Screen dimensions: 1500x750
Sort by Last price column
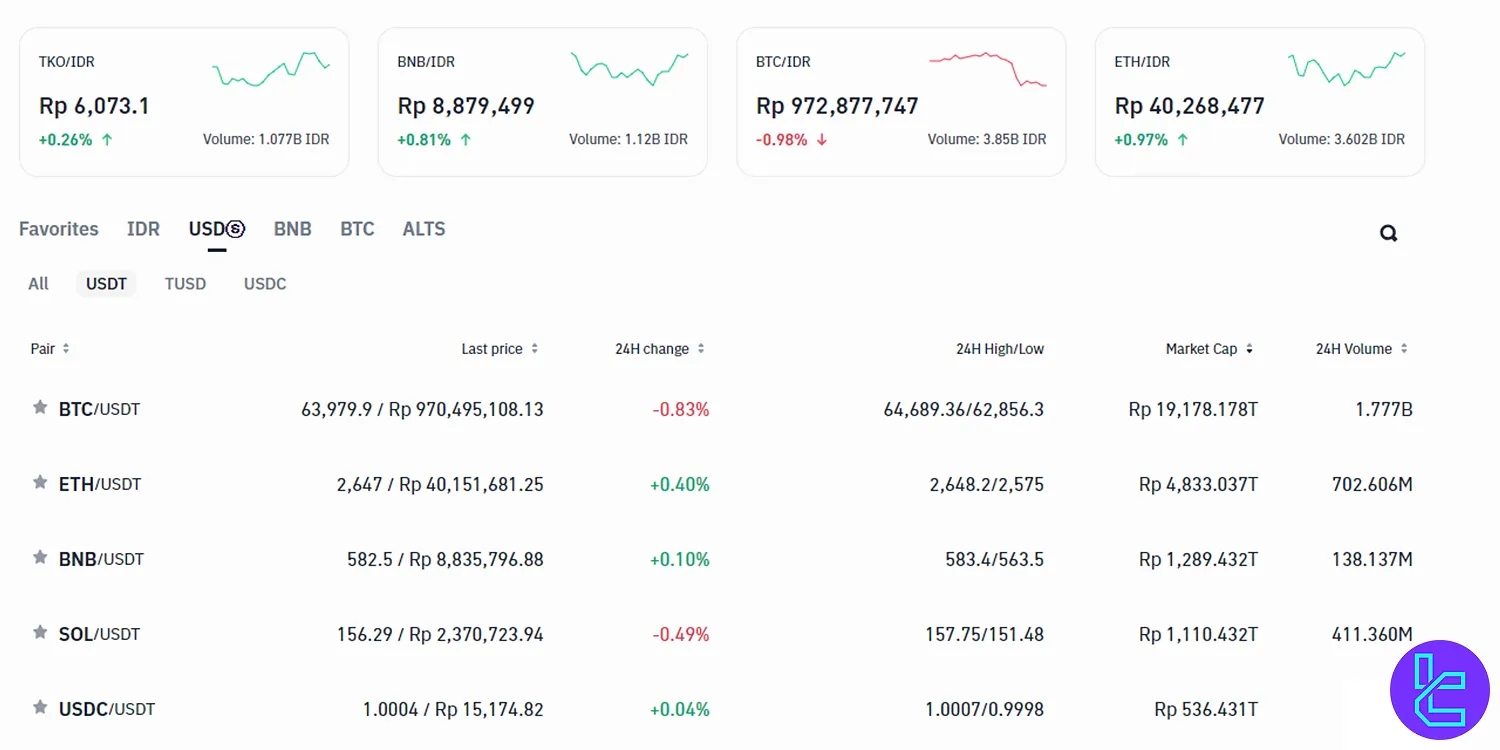[500, 349]
